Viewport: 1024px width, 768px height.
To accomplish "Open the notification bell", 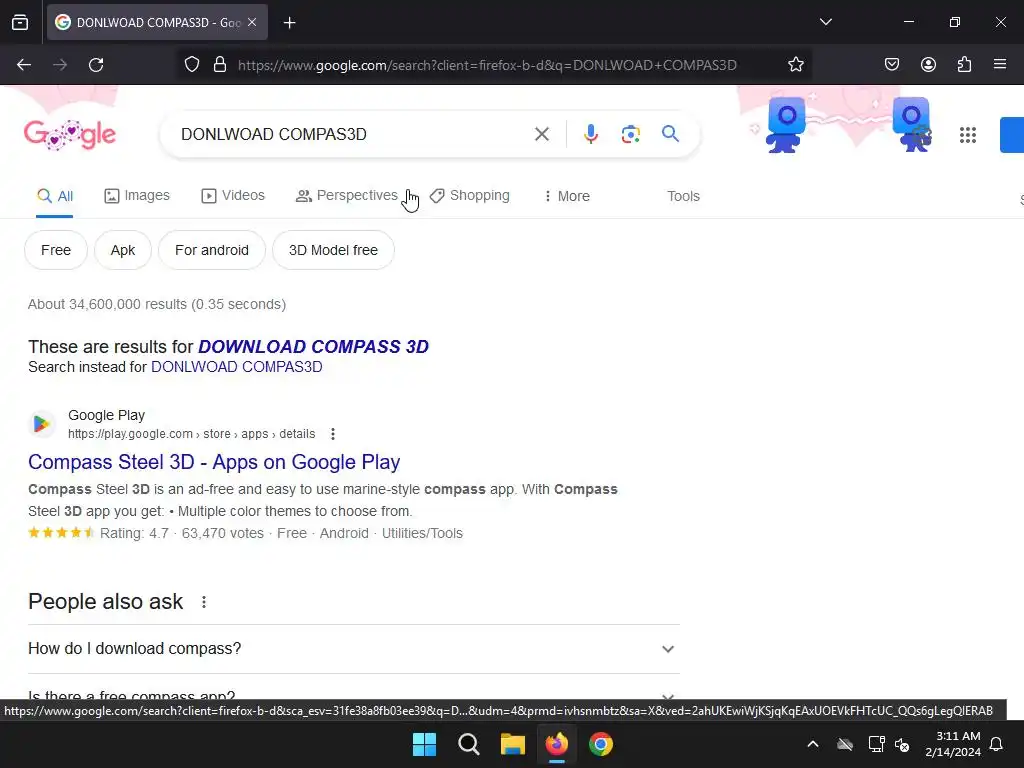I will click(996, 744).
